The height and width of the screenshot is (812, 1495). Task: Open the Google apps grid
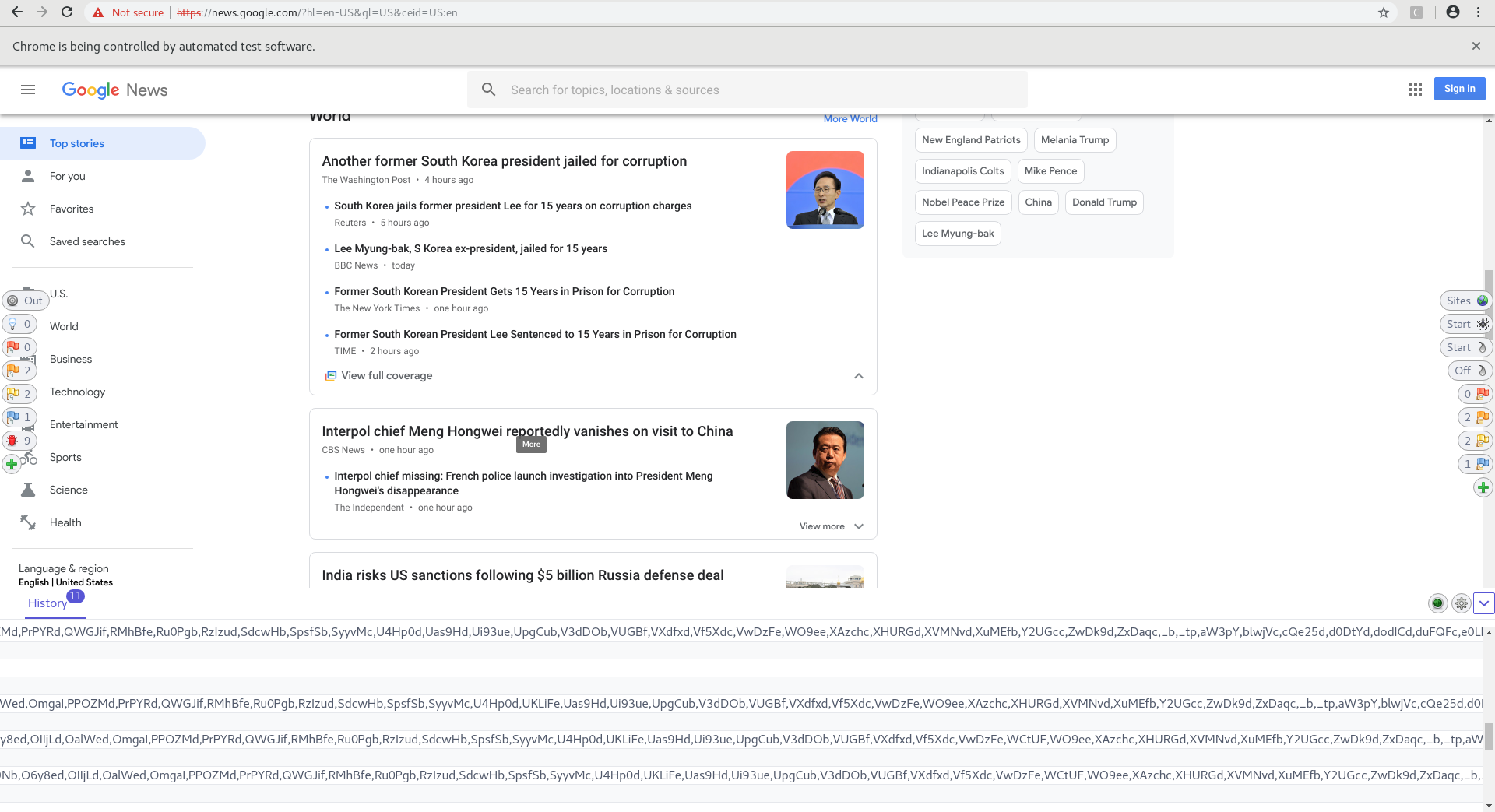[x=1415, y=90]
